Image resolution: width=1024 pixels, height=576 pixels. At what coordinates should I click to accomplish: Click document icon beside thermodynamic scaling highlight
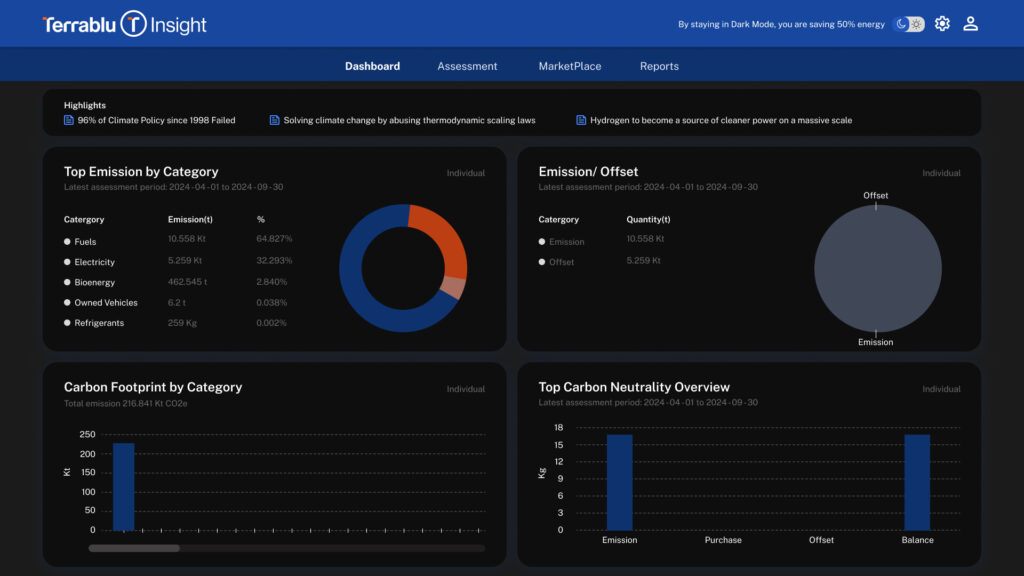click(275, 120)
